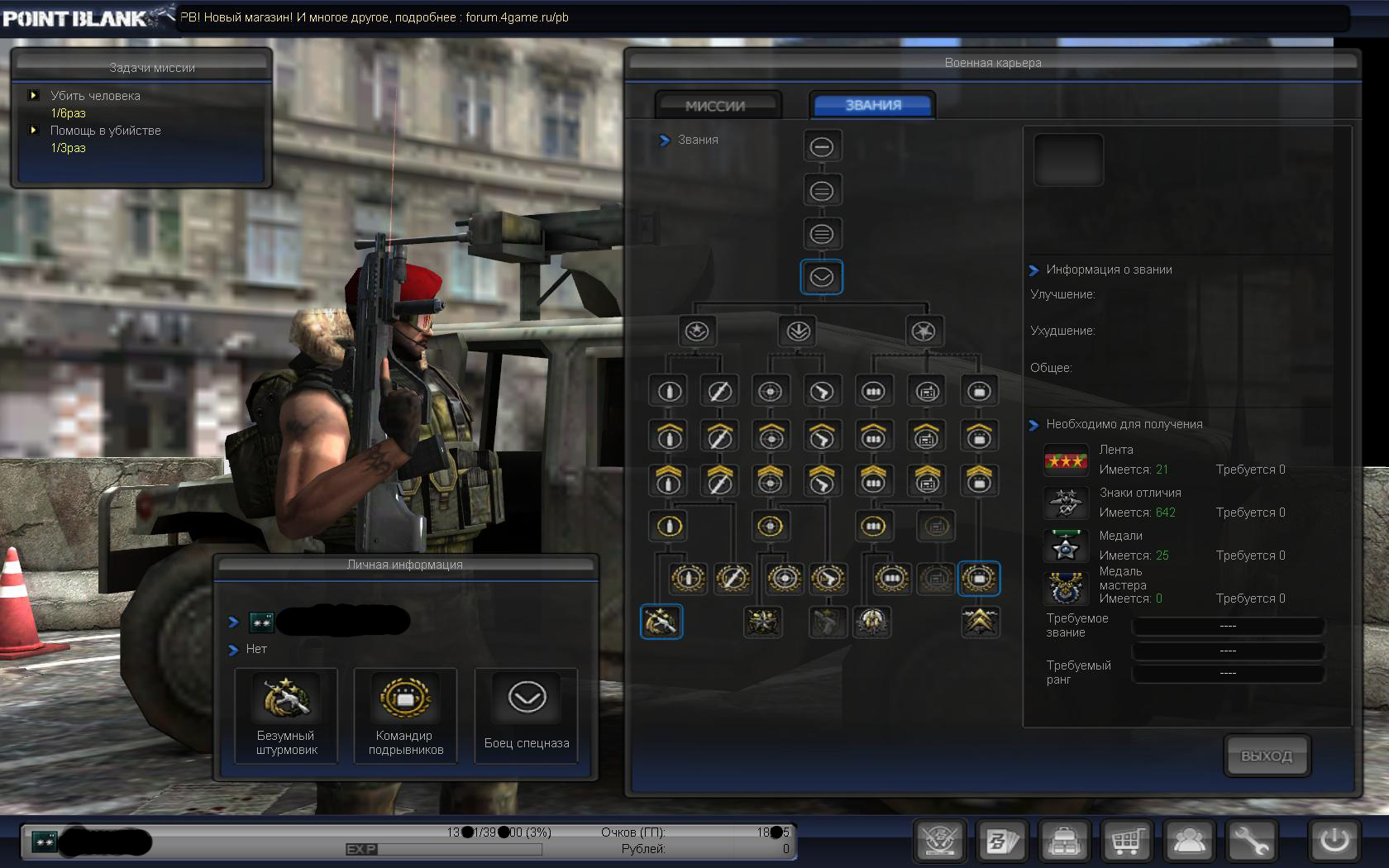This screenshot has height=868, width=1389.
Task: Switch to the ЗВАНИЯ tab
Action: point(872,105)
